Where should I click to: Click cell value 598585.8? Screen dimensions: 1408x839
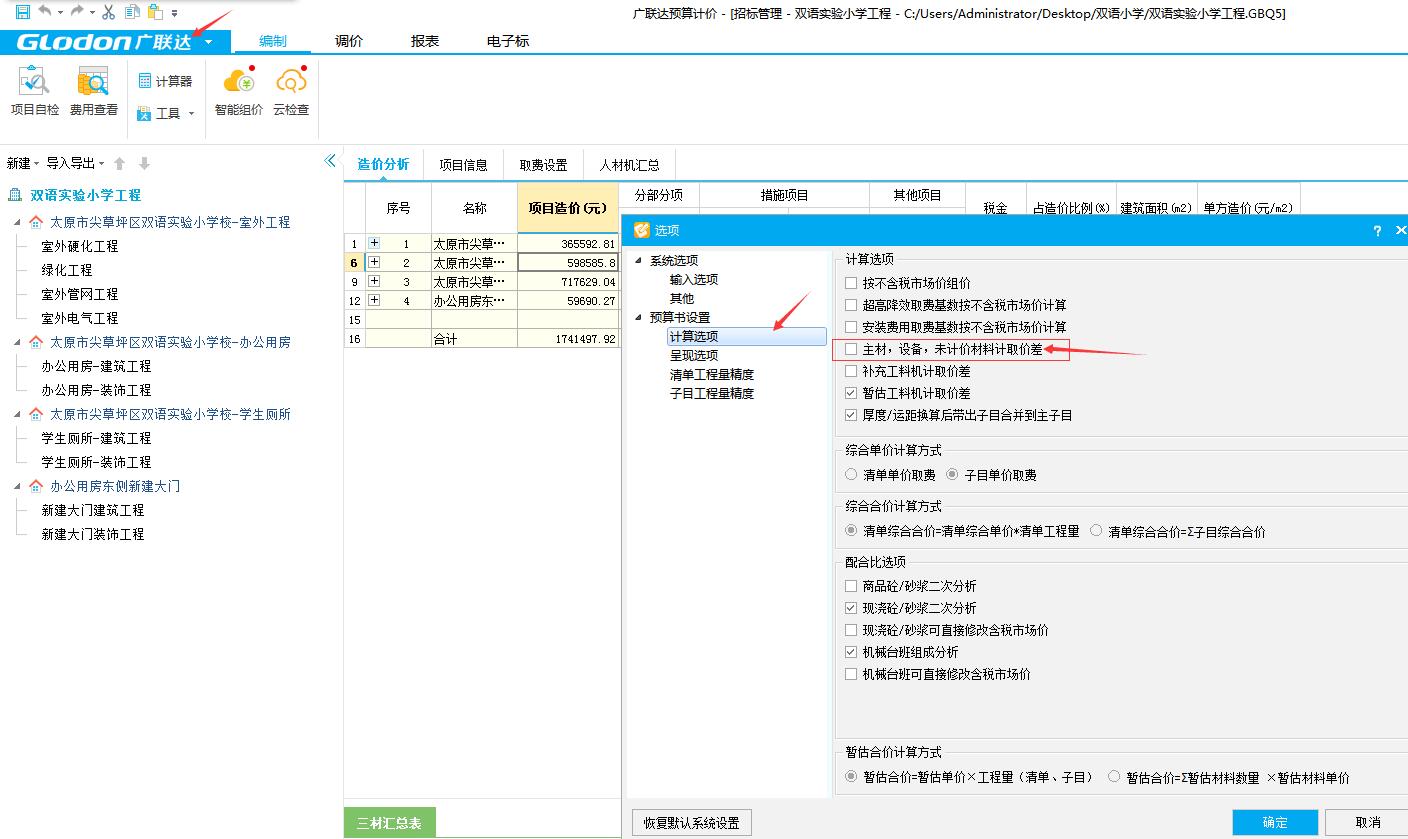point(568,263)
